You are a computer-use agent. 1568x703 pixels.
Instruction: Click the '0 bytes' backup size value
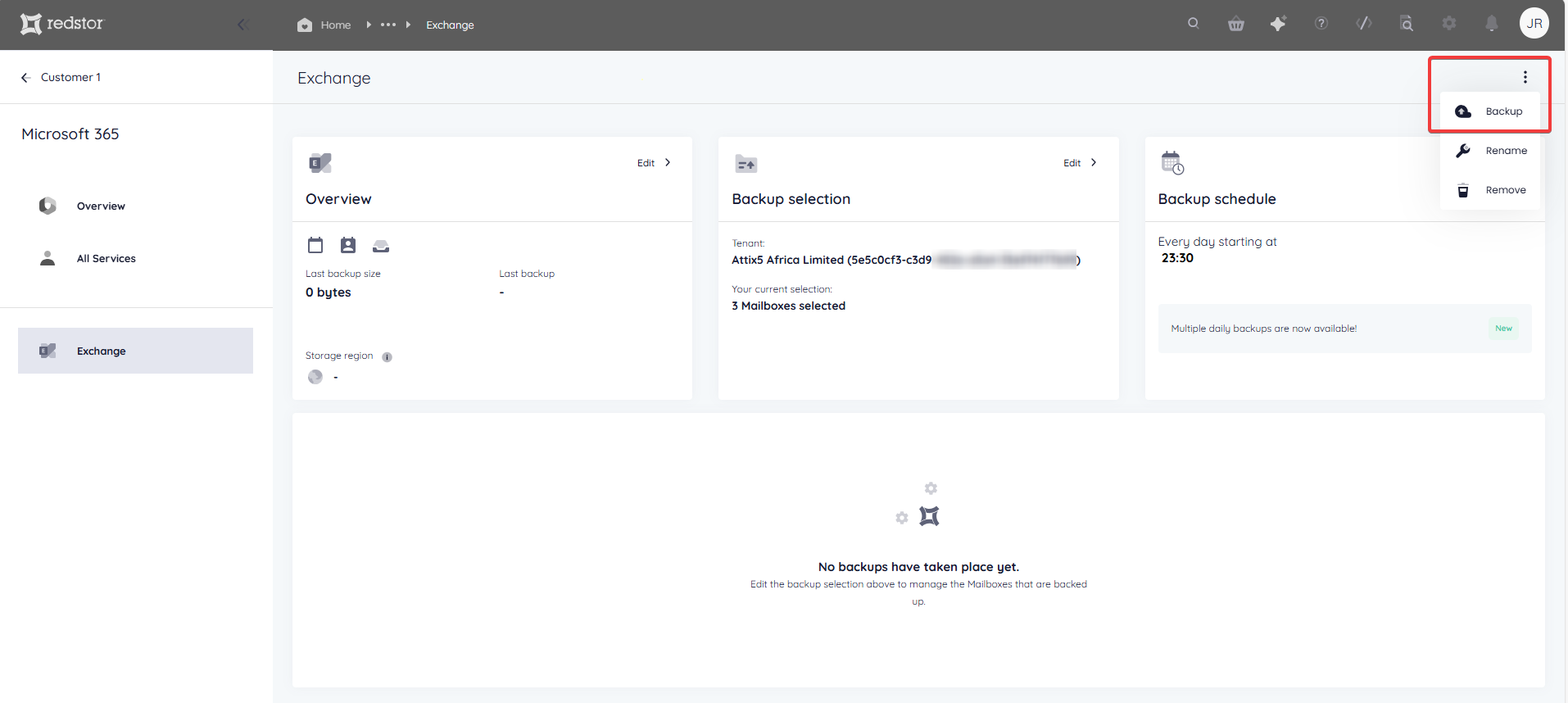329,293
